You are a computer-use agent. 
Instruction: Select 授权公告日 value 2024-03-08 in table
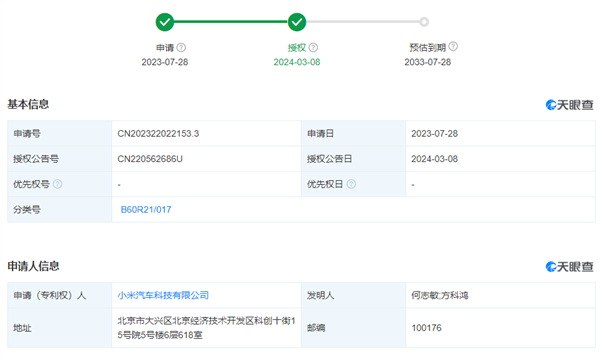point(434,159)
